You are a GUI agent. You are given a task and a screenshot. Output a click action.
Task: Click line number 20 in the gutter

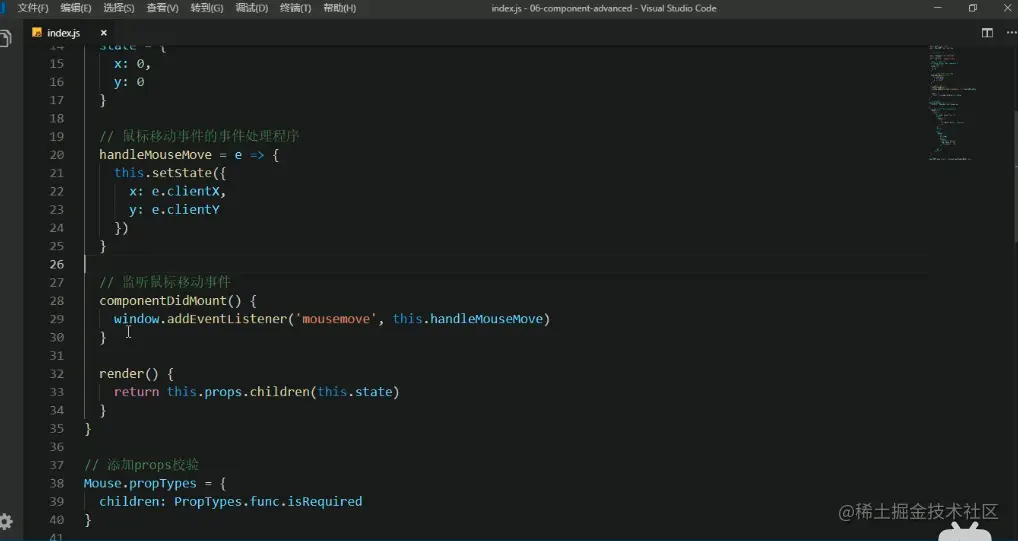click(56, 155)
